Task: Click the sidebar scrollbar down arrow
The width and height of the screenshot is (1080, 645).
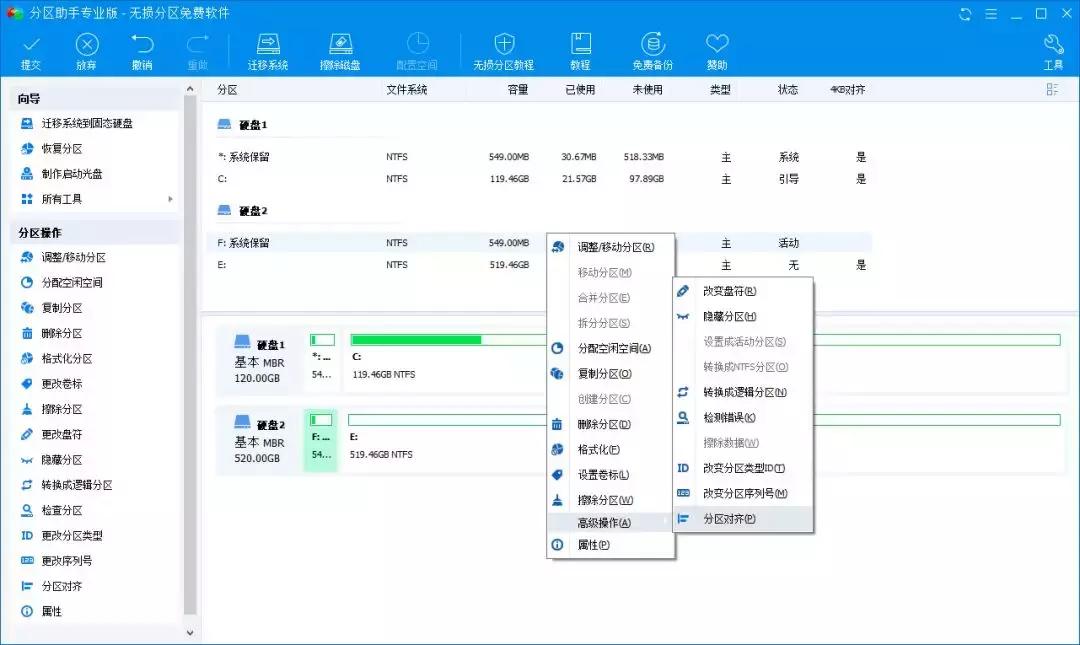Action: [x=190, y=632]
